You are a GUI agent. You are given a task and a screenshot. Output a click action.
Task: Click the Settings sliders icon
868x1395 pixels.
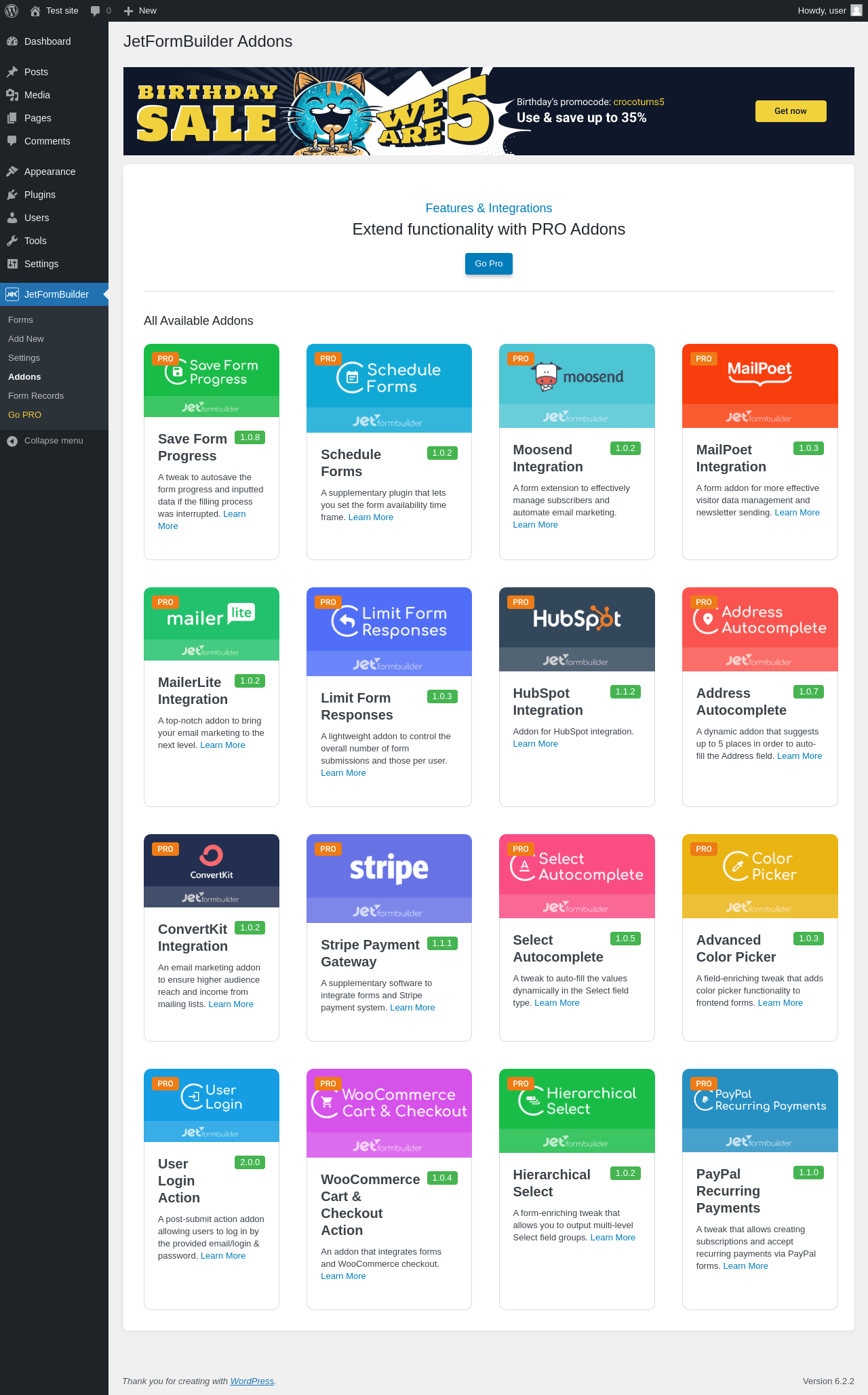[12, 264]
